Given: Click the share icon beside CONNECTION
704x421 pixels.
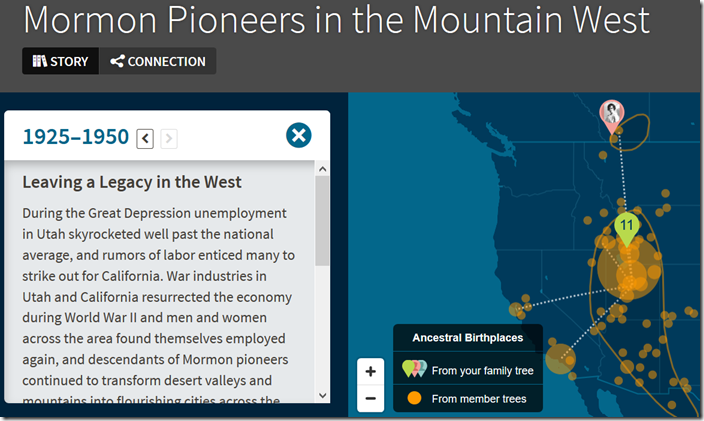Looking at the screenshot, I should (x=117, y=61).
